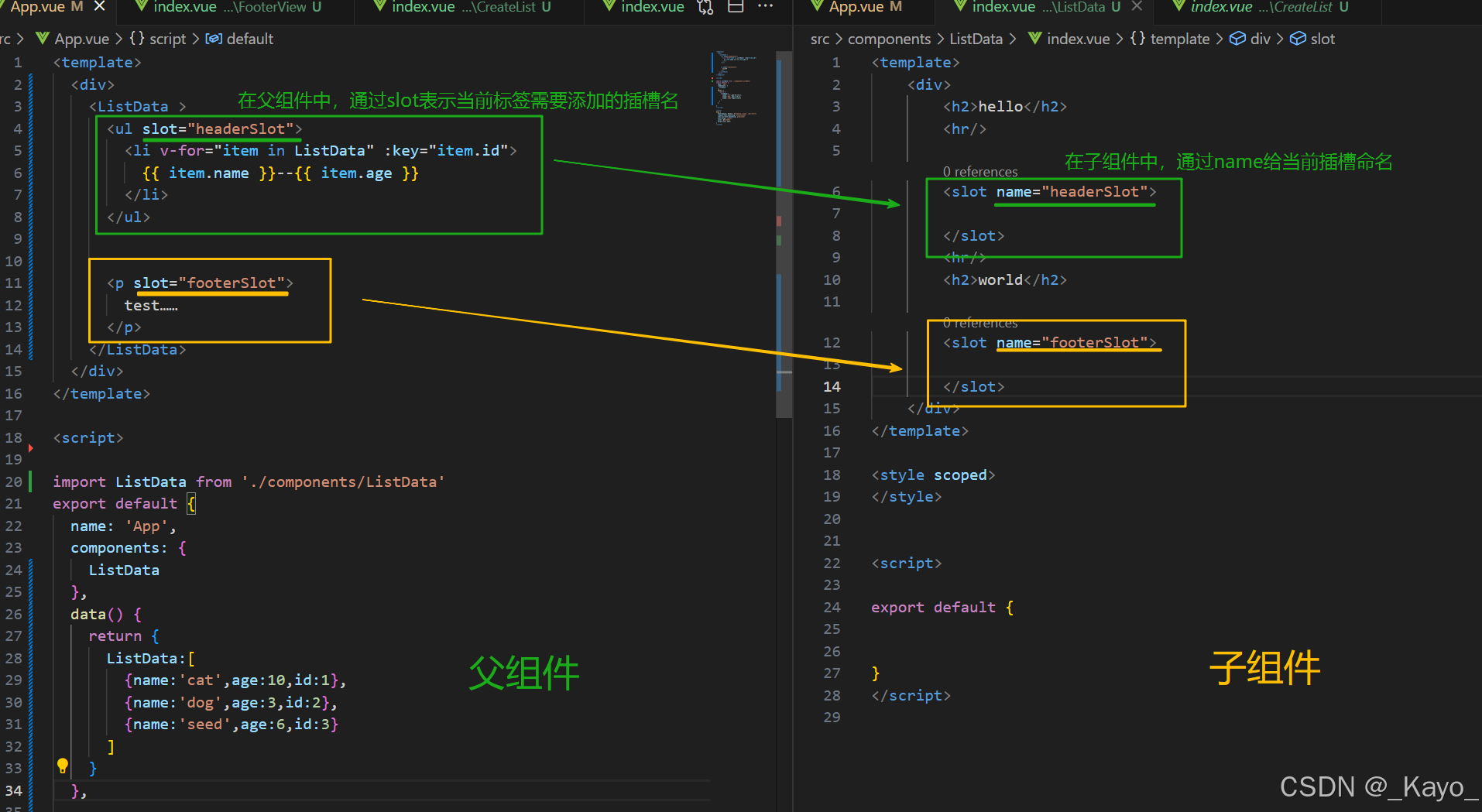Select the last index.vue tab in left group
The image size is (1482, 812).
(x=643, y=7)
